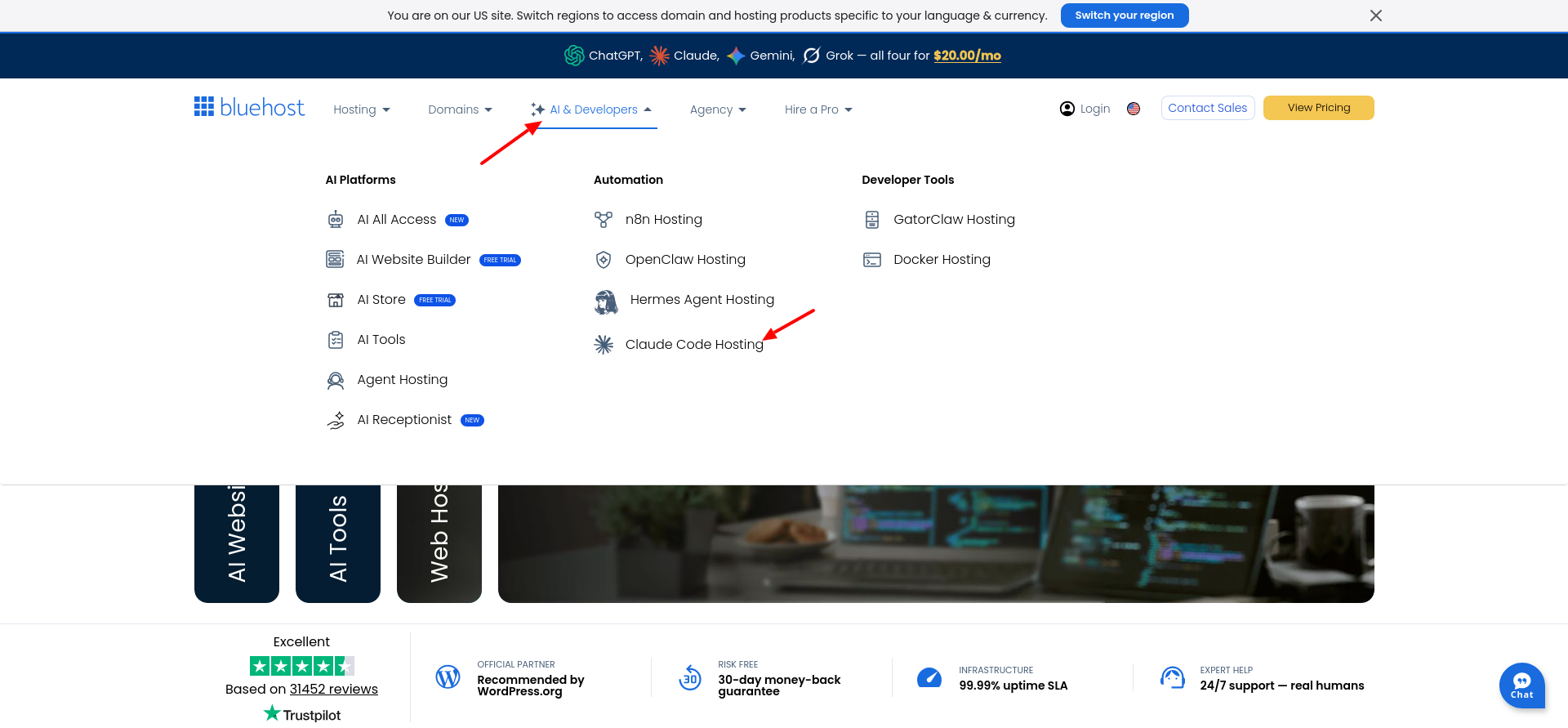Expand the Hire a Pro menu
This screenshot has width=1568, height=728.
818,109
